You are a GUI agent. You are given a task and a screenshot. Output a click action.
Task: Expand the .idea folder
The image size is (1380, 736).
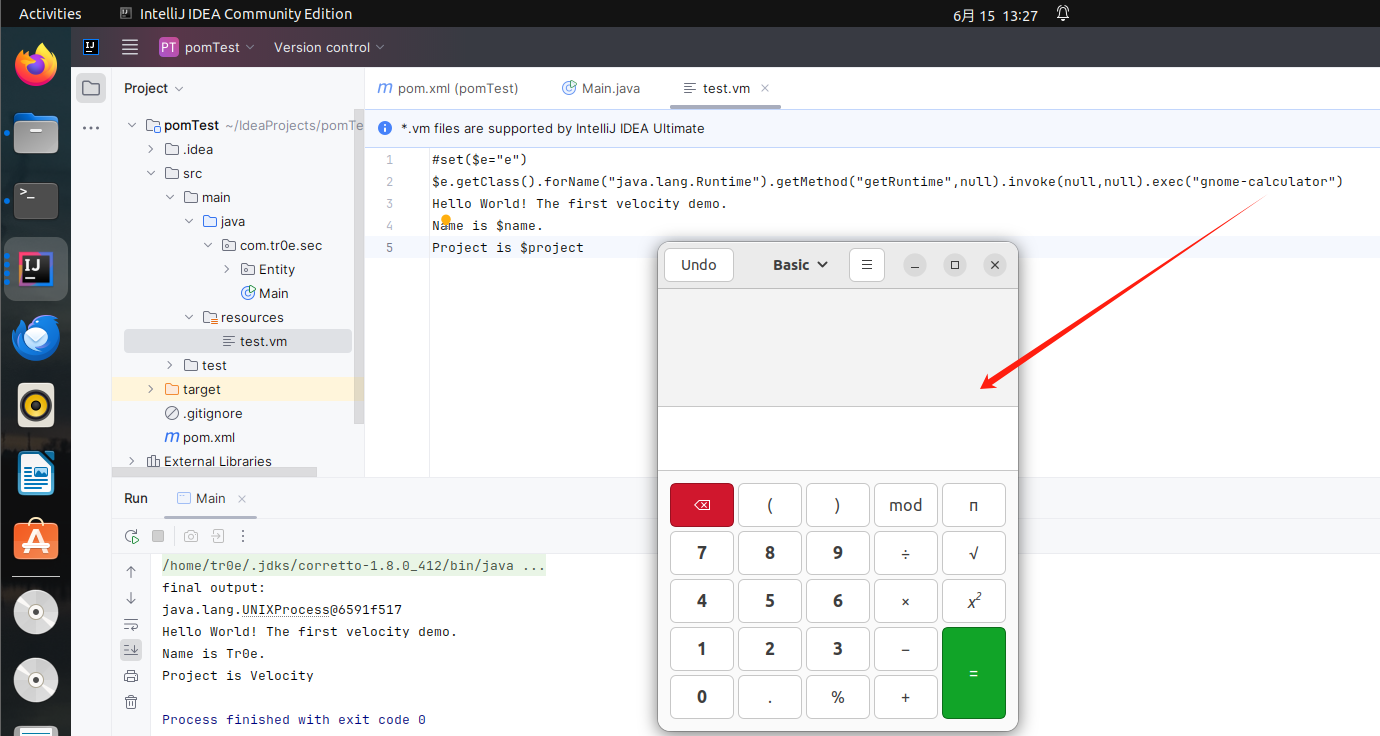point(151,149)
